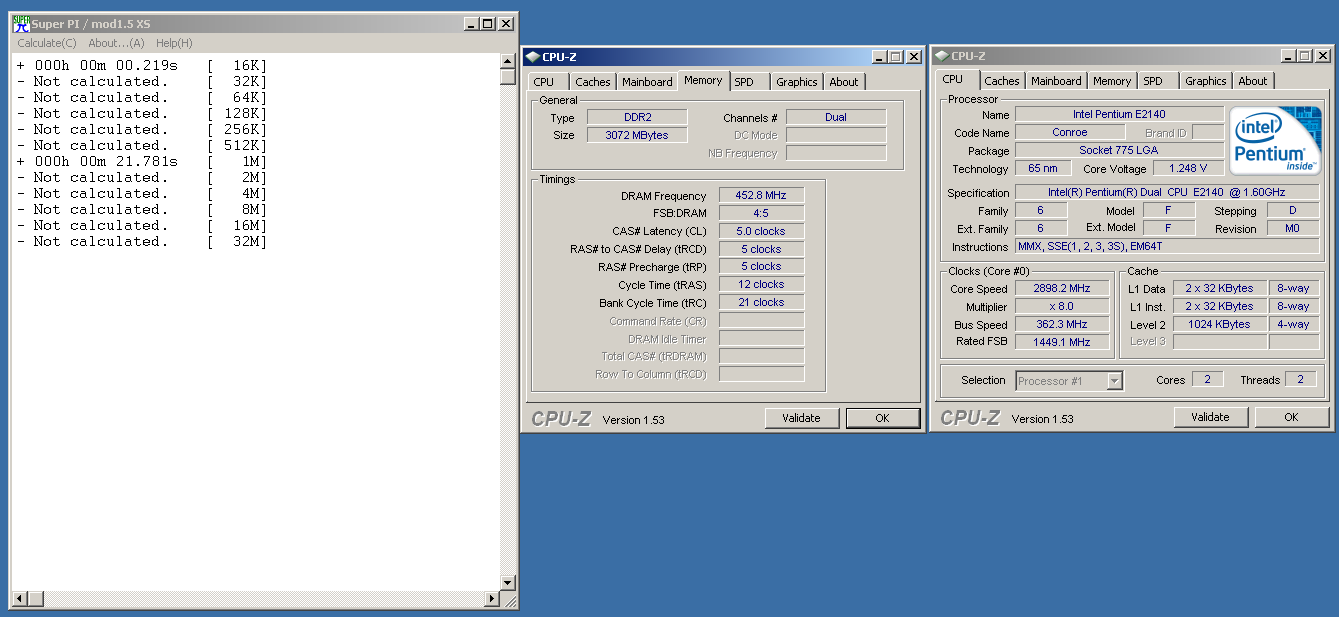Close the Super PI window
Screen dimensions: 1339x617
tap(506, 24)
